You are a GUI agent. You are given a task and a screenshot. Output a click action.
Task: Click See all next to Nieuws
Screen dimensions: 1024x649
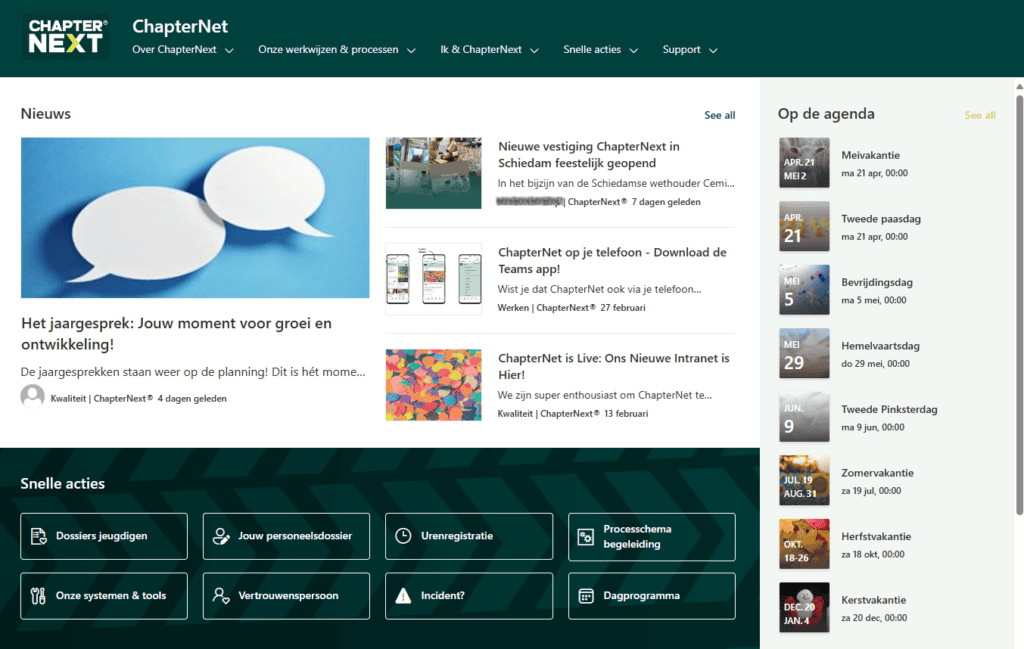720,115
